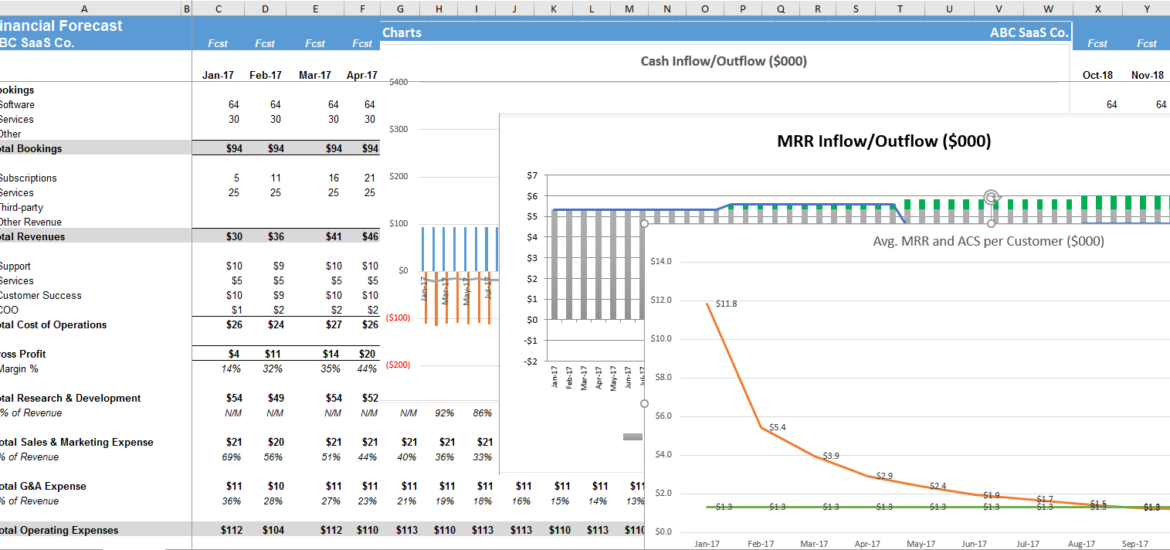The width and height of the screenshot is (1170, 550).
Task: Click the $5.4 data label for Feb-17
Action: [777, 427]
